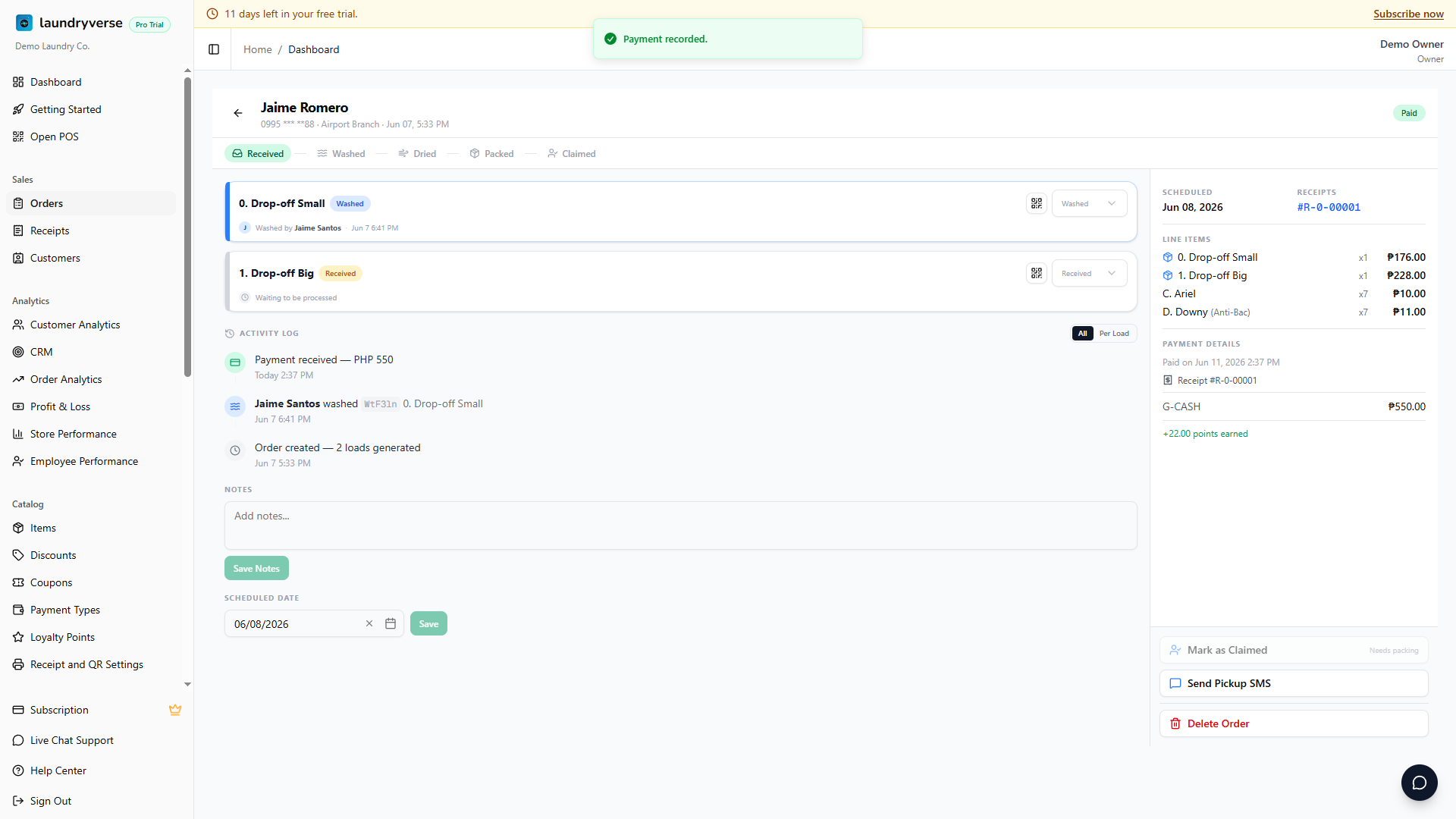Open Live Chat Support
Viewport: 1456px width, 819px height.
point(91,740)
